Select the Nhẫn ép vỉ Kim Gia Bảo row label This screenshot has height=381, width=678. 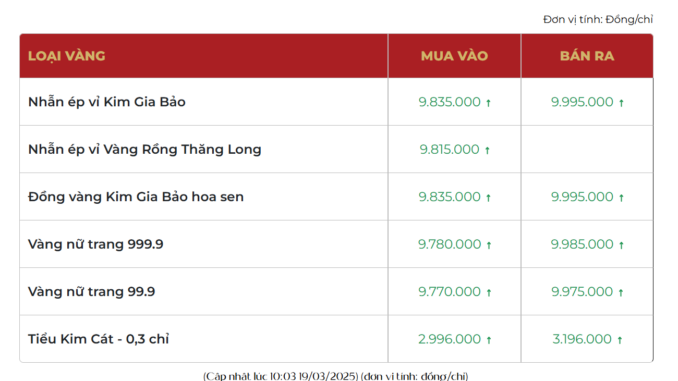click(x=107, y=102)
